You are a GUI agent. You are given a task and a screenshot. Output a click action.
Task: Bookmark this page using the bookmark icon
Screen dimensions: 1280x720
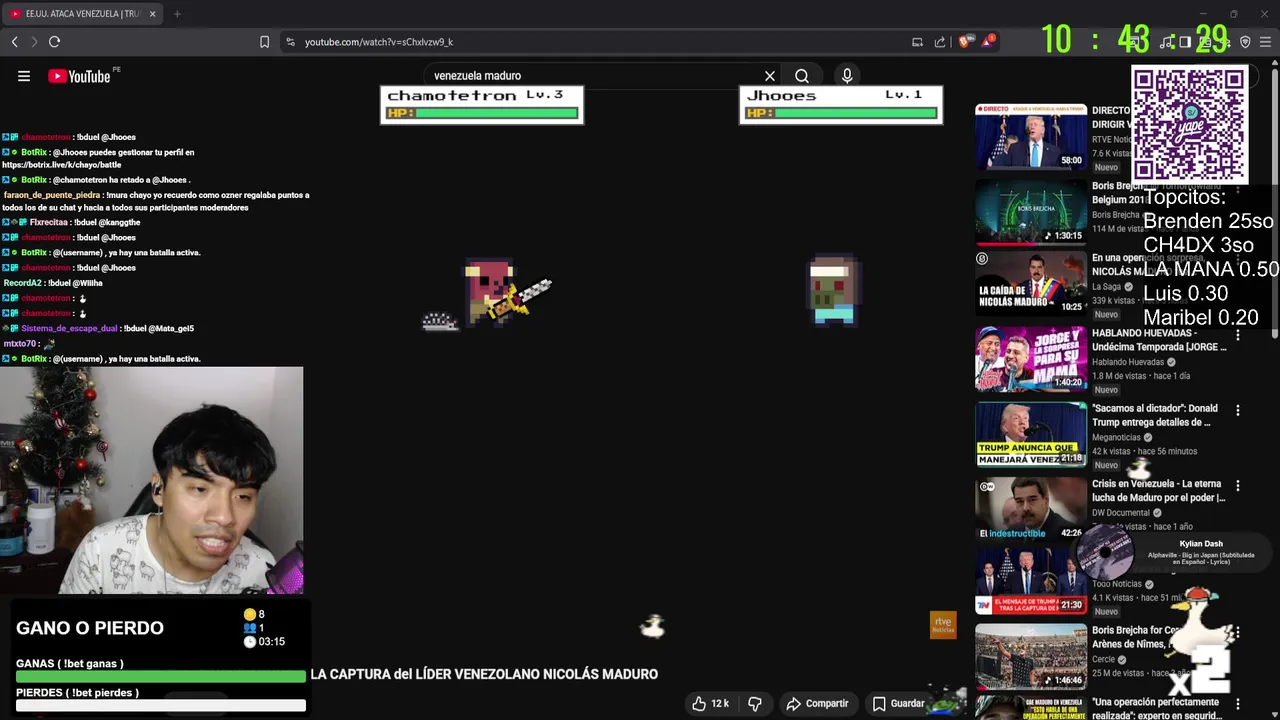pos(264,42)
